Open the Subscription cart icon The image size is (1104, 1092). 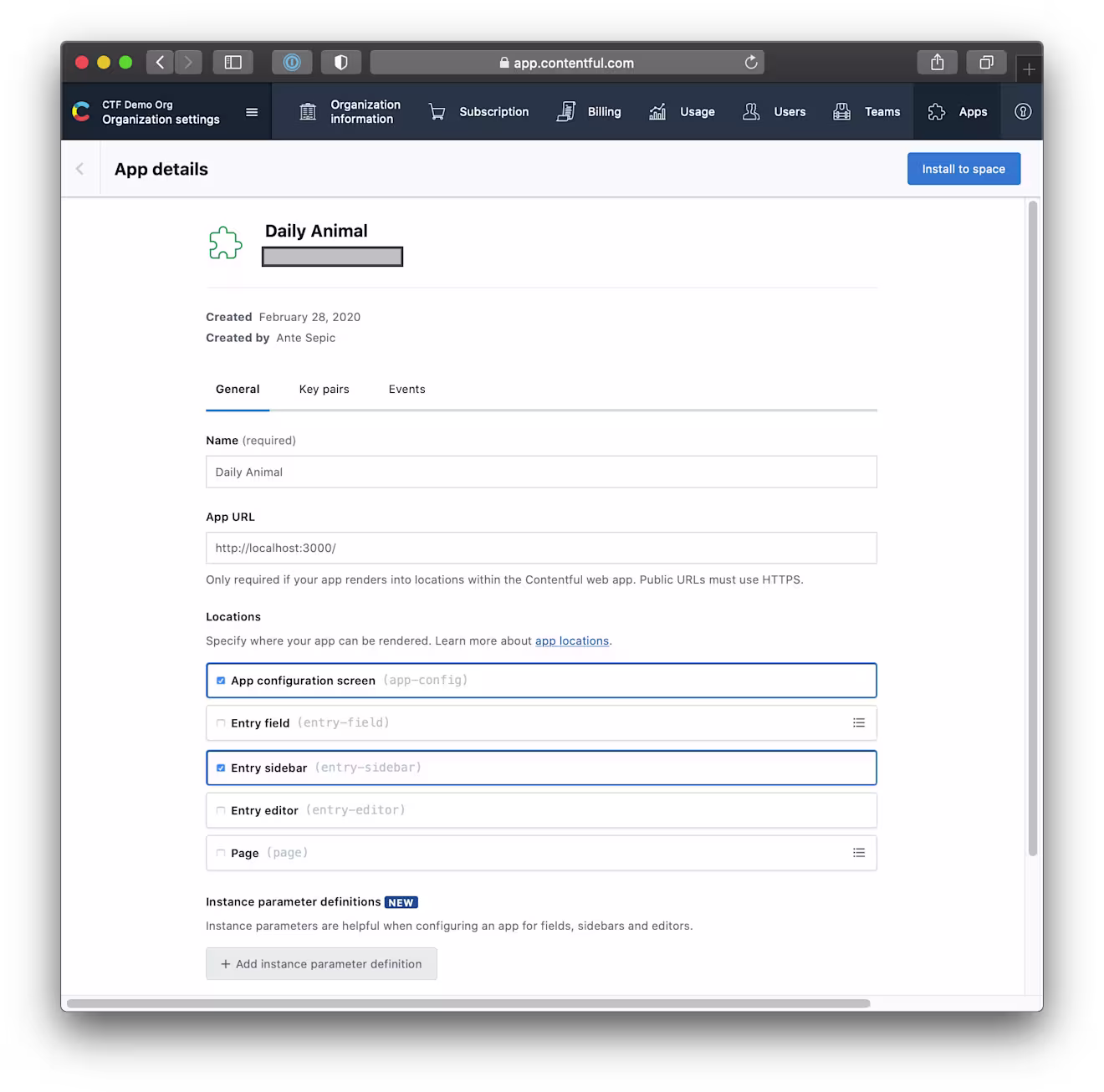click(437, 112)
